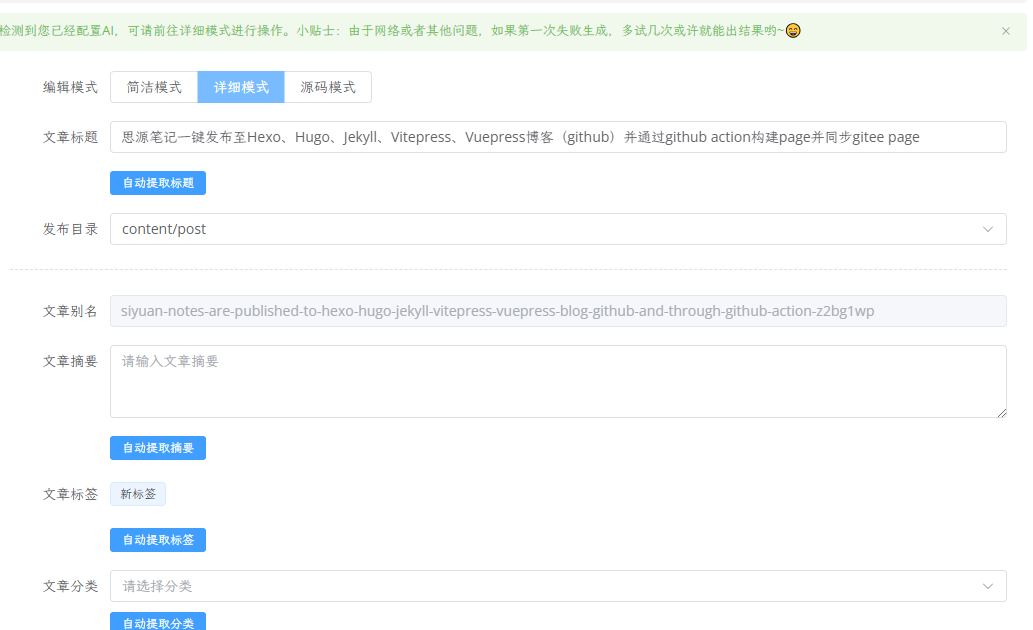Open the 文章分类 category dropdown
Image resolution: width=1033 pixels, height=630 pixels.
558,586
